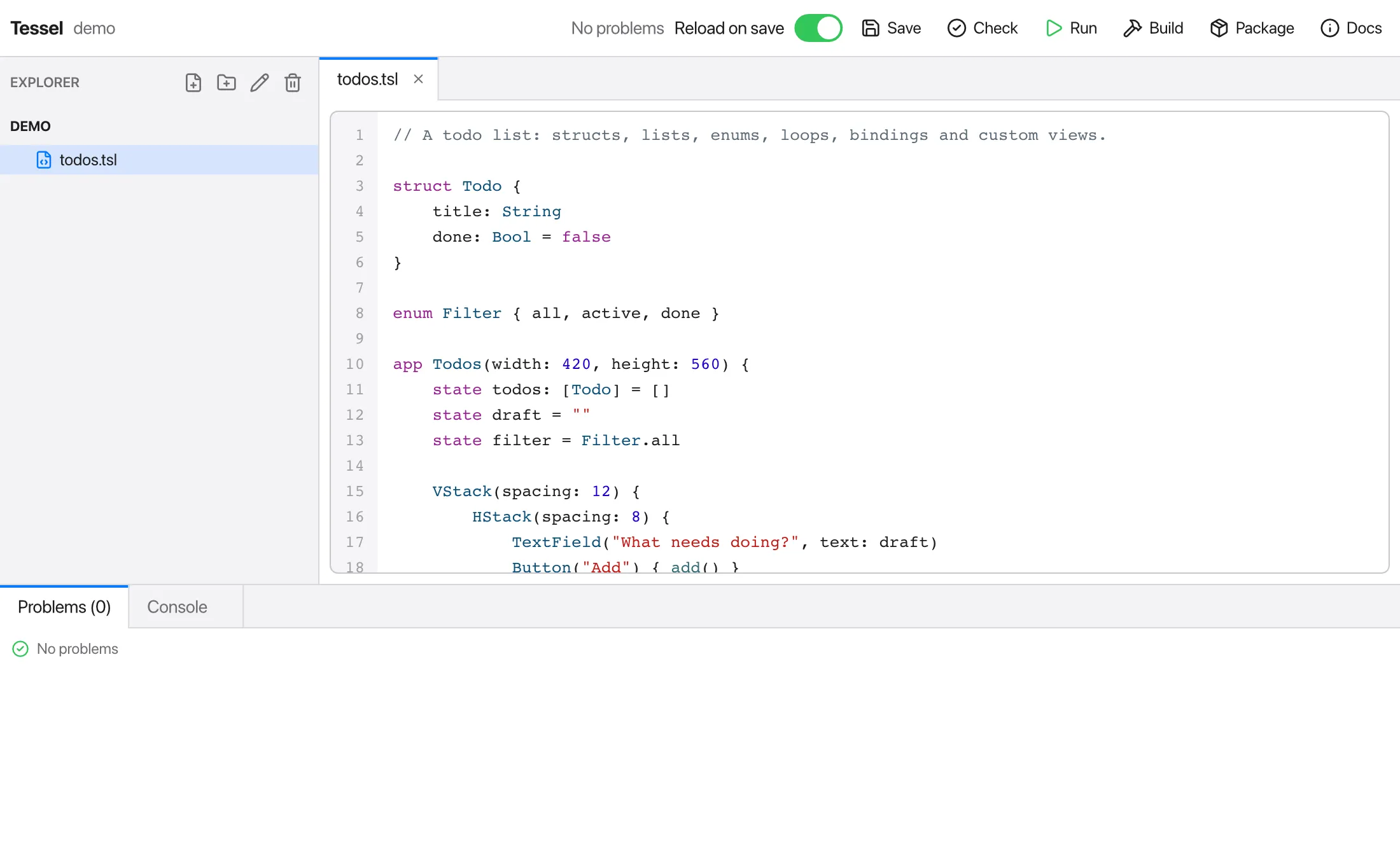Screen dimensions: 1400x865
Task: Open the Docs
Action: click(1351, 28)
